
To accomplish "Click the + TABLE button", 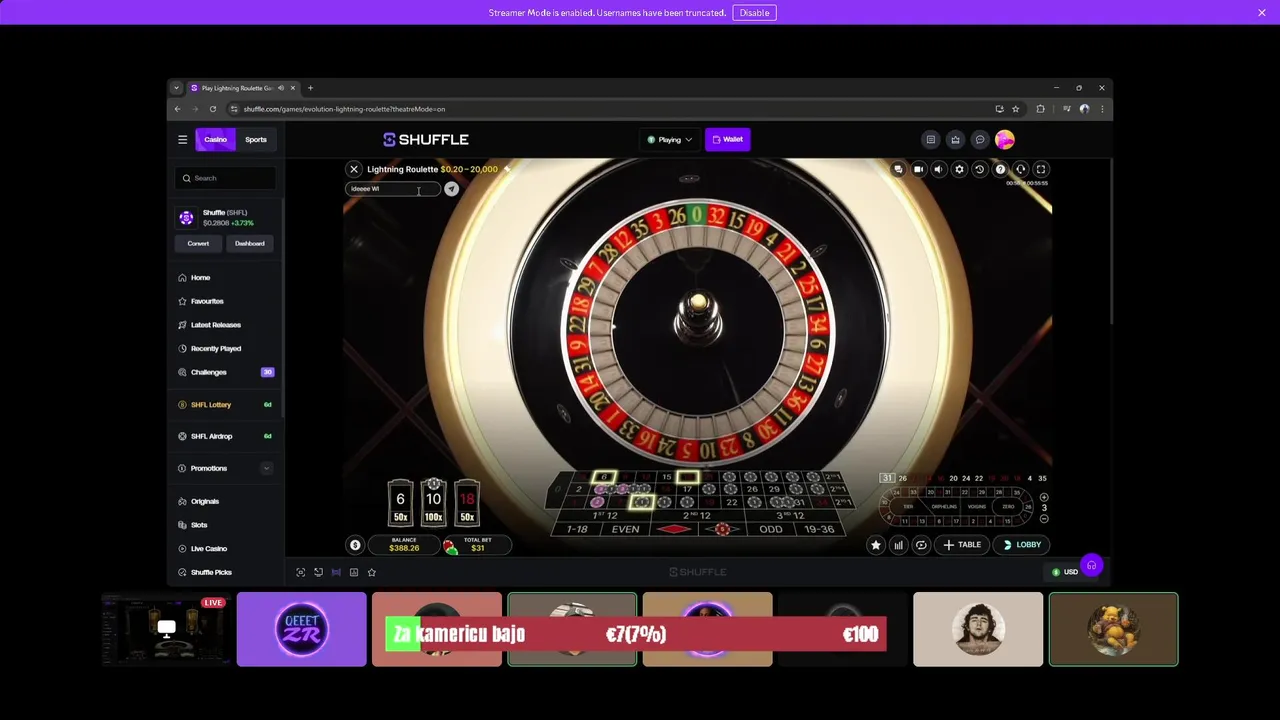I will 962,545.
